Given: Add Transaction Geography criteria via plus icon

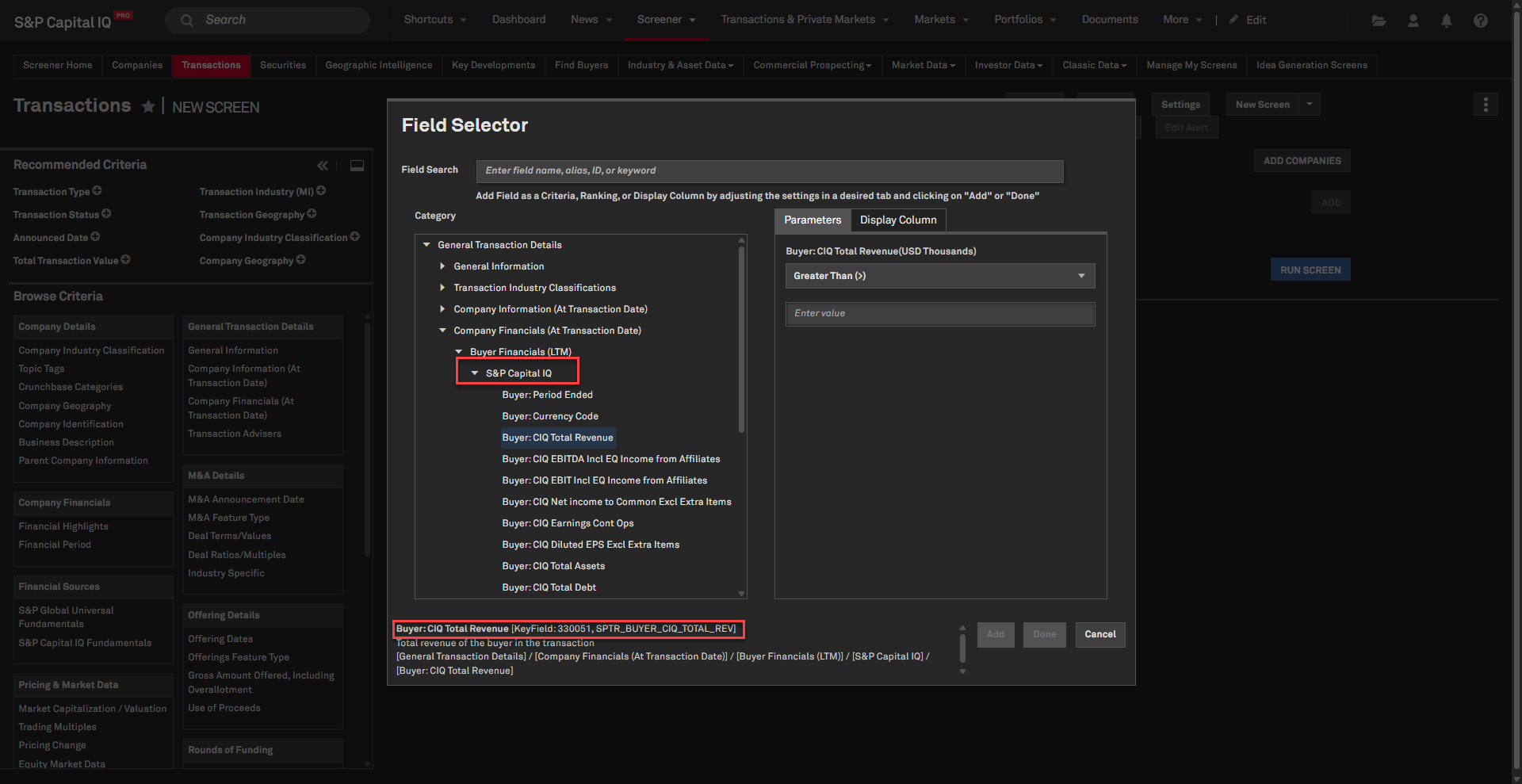Looking at the screenshot, I should [x=312, y=214].
